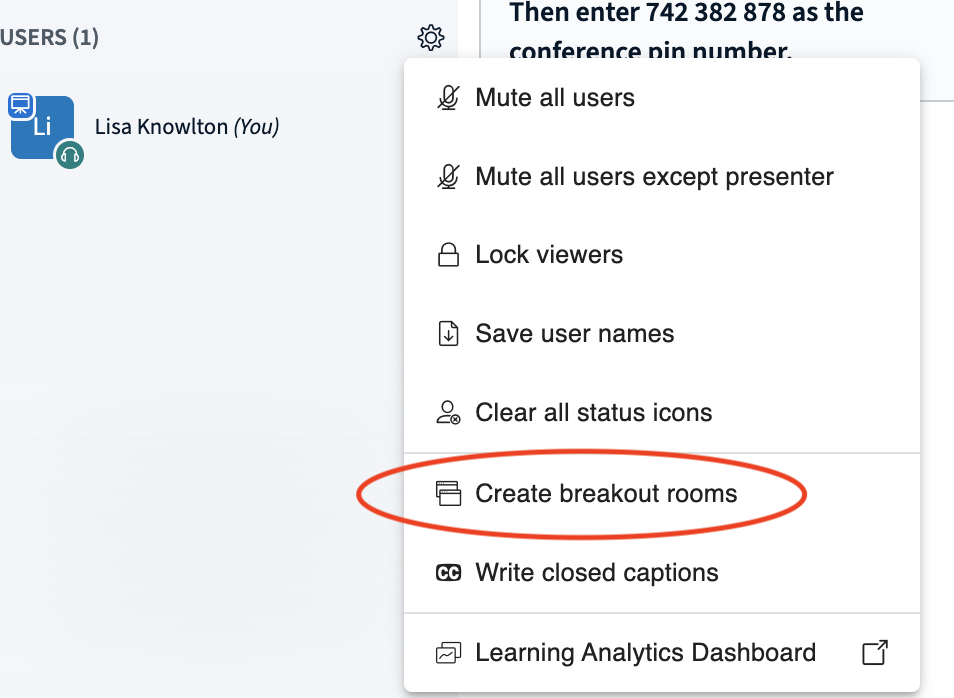Select Lisa Knowlton (You) in user list
Screen dimensions: 954x698
pyautogui.click(x=186, y=127)
